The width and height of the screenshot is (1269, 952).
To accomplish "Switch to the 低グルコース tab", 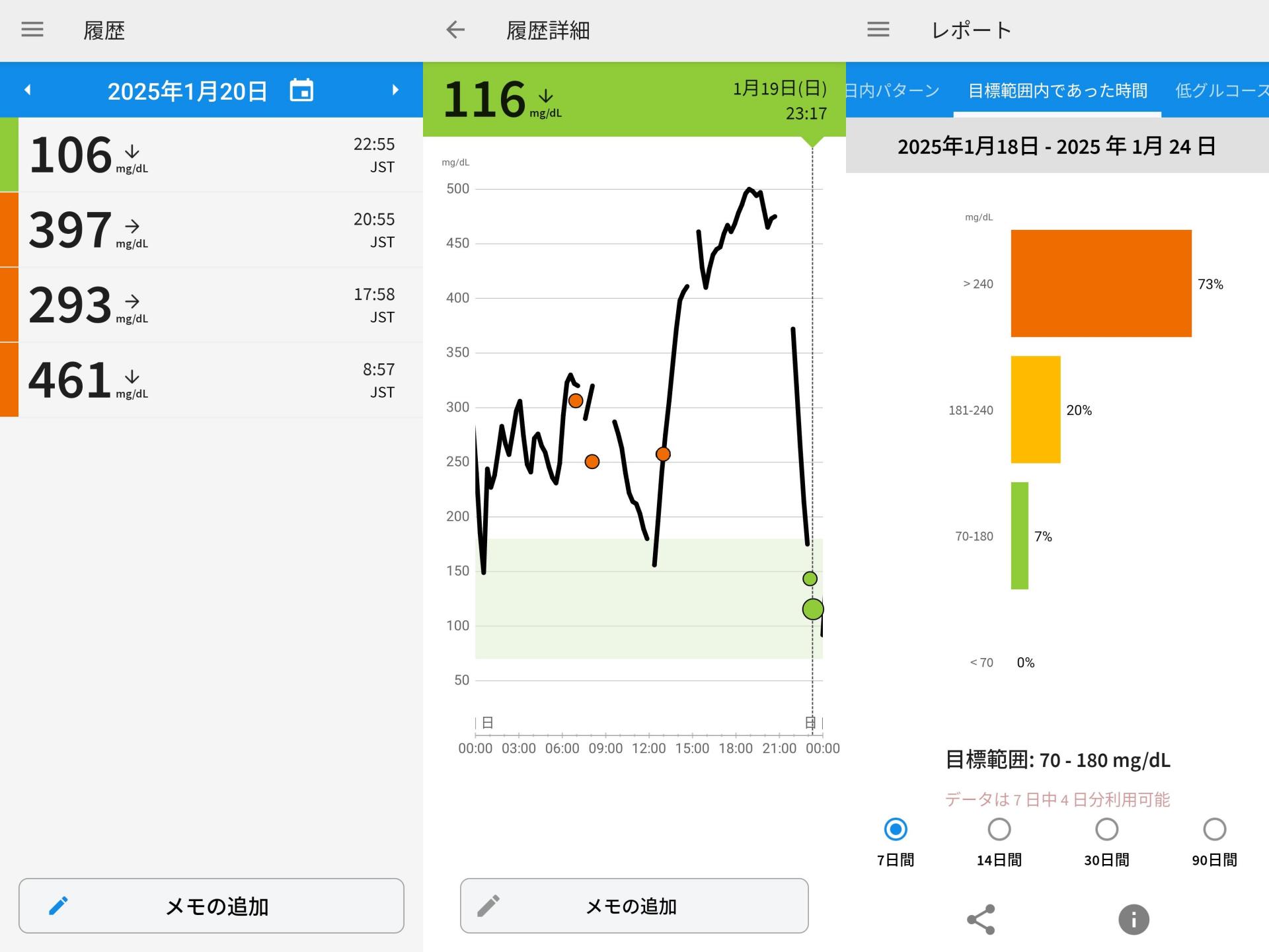I will pos(1226,91).
